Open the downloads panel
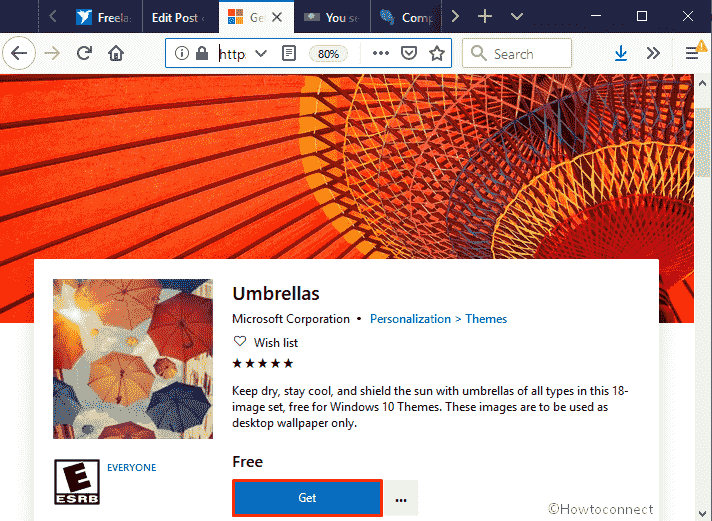 [621, 54]
